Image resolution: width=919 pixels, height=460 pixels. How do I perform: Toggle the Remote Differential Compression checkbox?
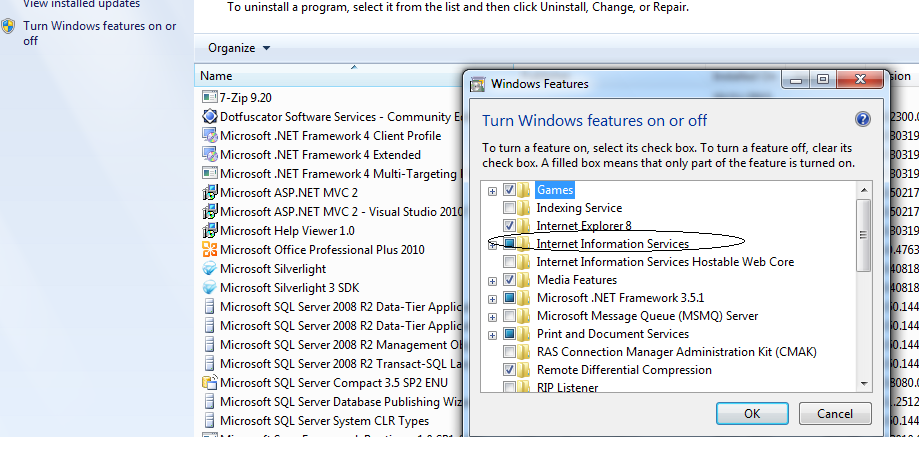pos(510,370)
